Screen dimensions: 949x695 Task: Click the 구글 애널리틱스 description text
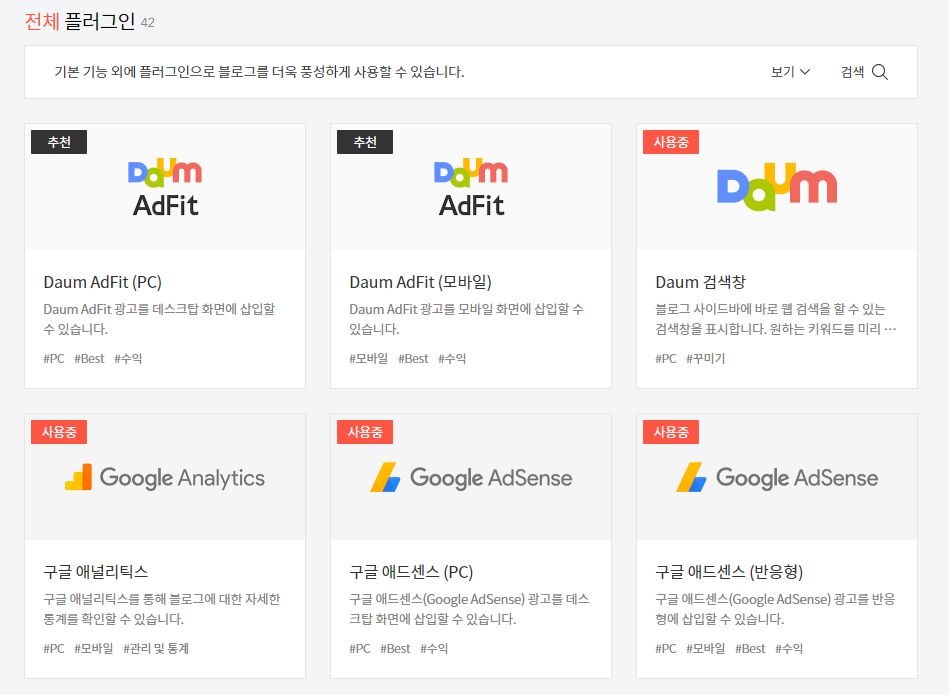tap(162, 609)
